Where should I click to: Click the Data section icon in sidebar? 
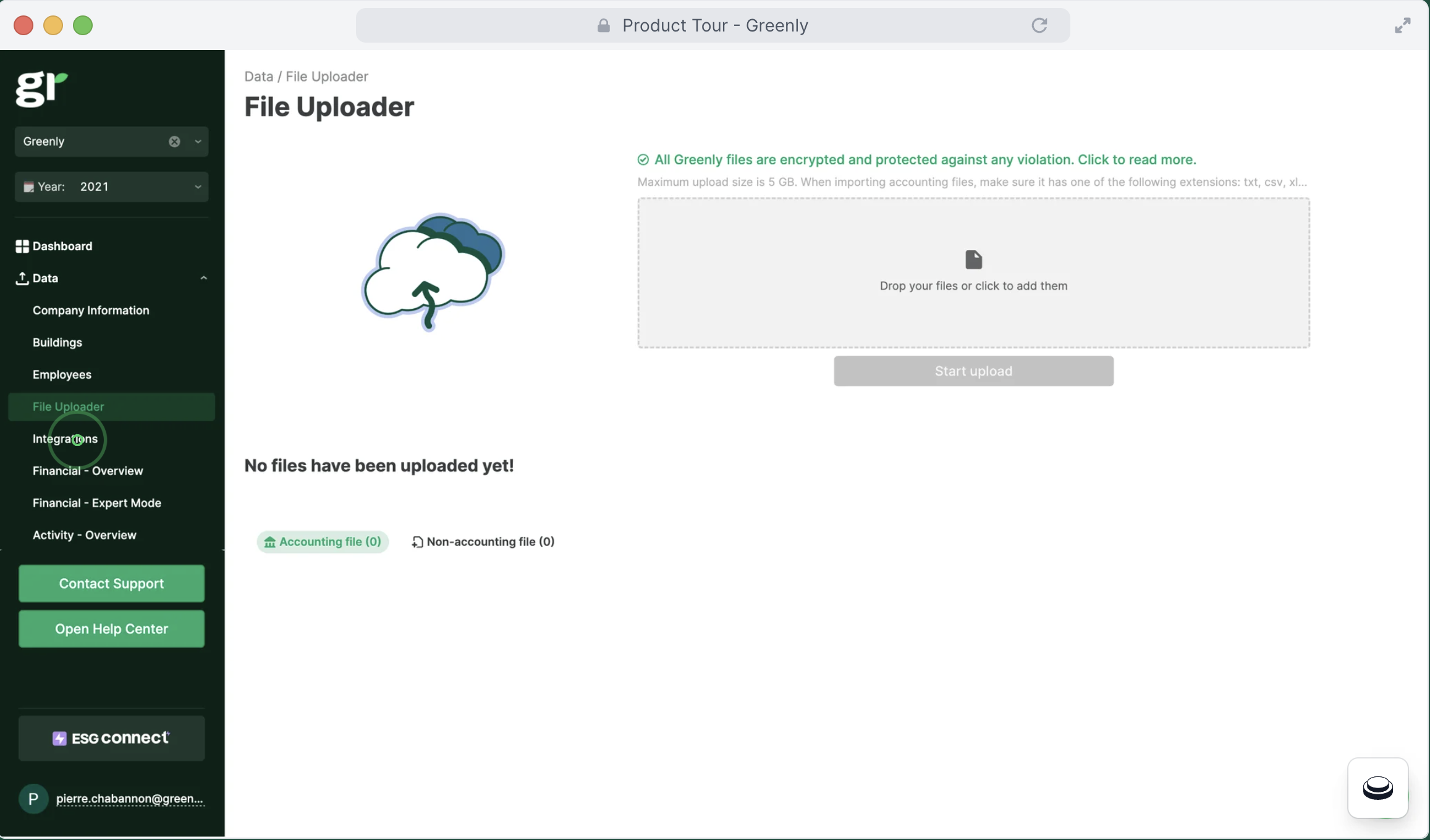pos(21,278)
